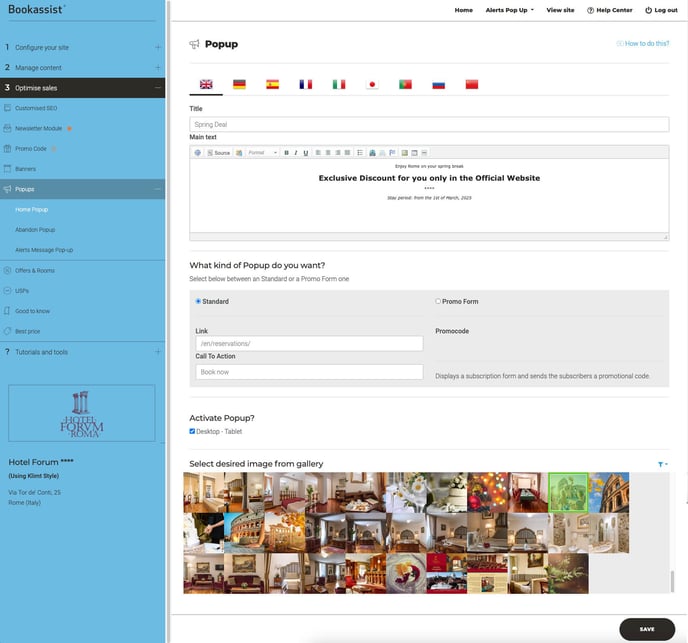Open the 'How to do this?' link
The image size is (688, 643).
click(x=643, y=44)
